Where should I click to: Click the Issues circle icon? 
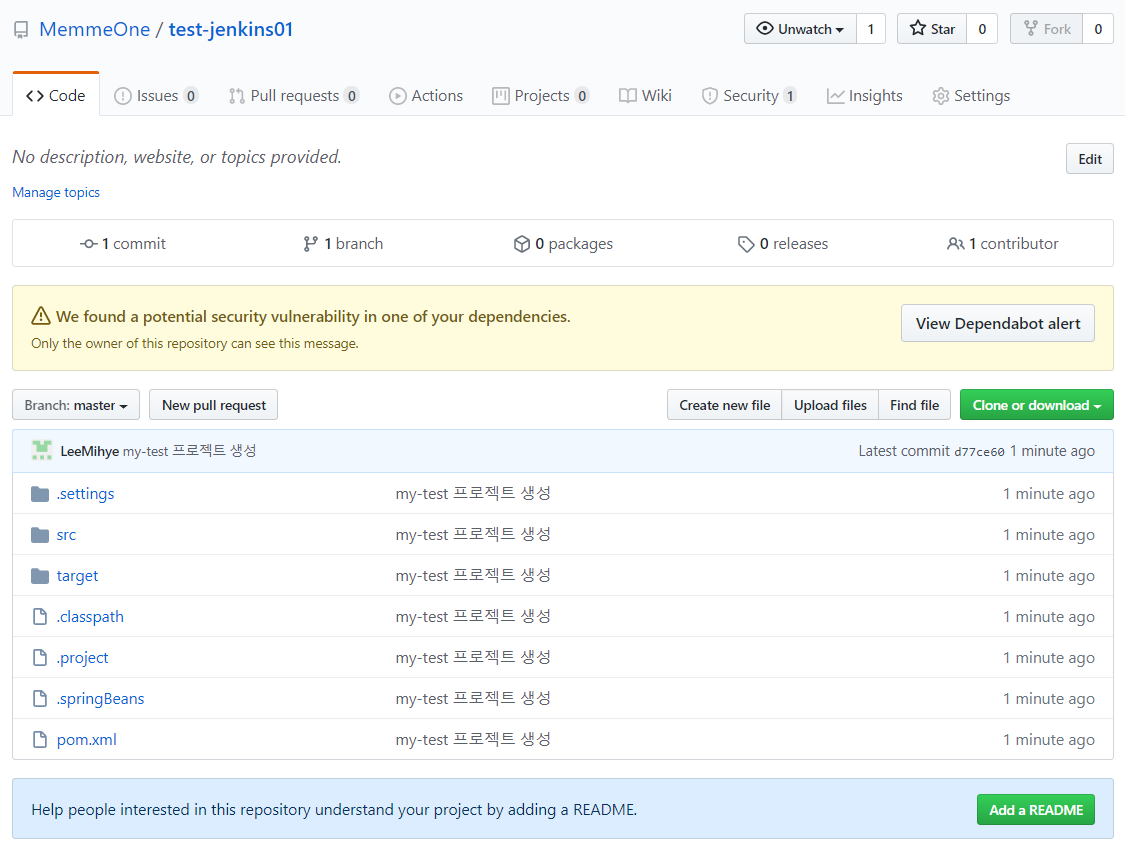[x=123, y=96]
